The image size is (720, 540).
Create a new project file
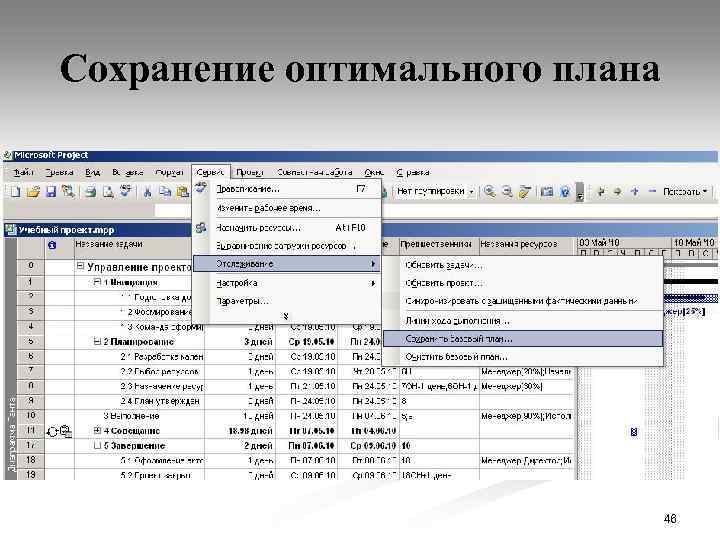(16, 191)
